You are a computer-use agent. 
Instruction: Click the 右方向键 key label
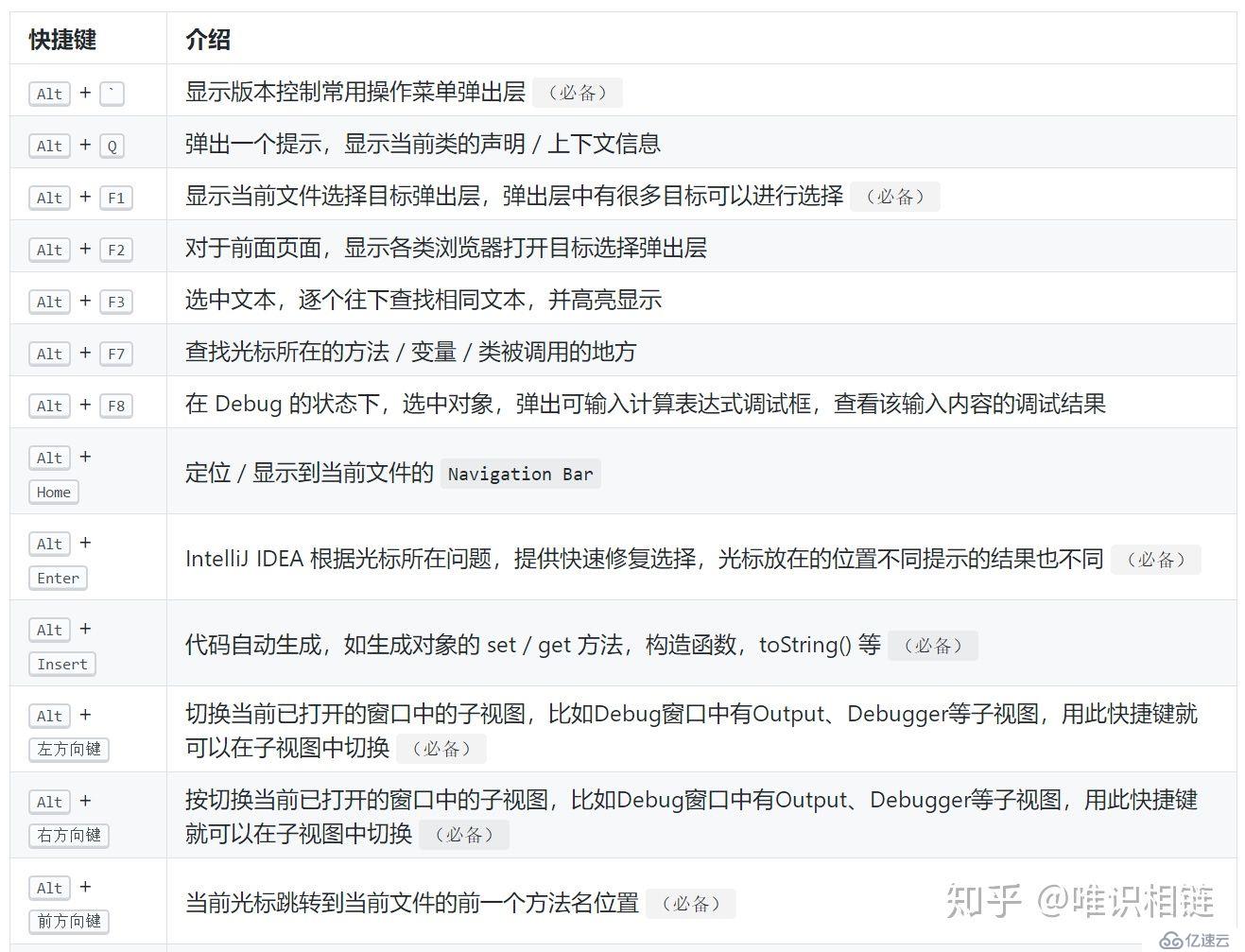point(69,835)
